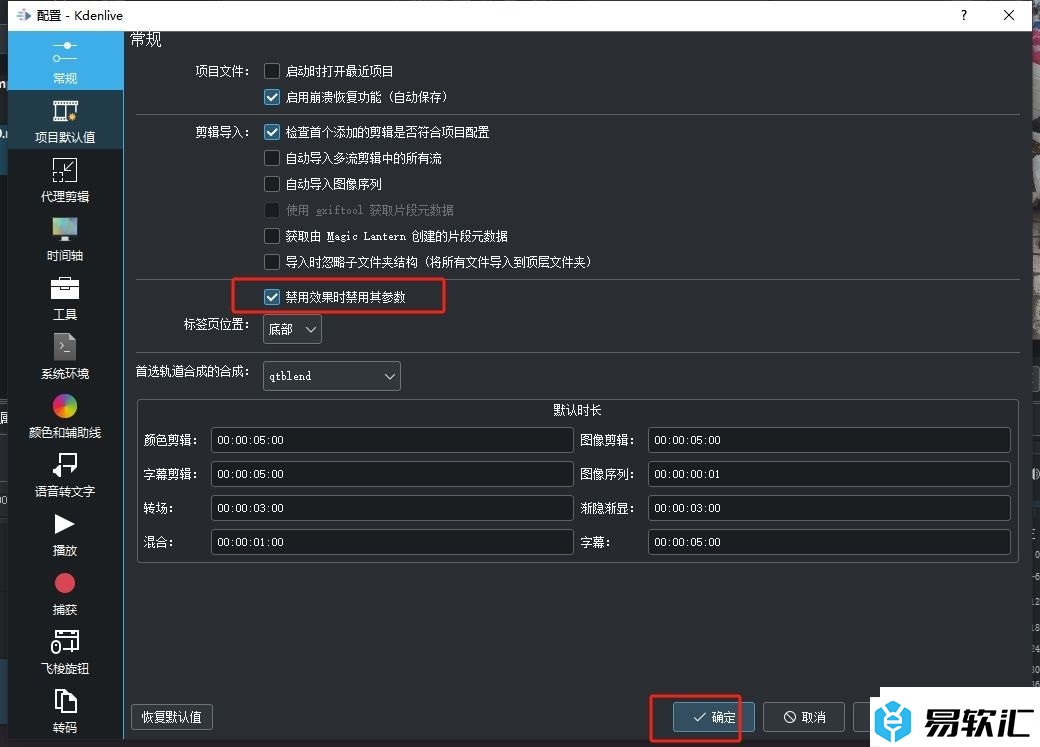This screenshot has height=747, width=1040.
Task: Open the 时间轴 timeline settings page
Action: pyautogui.click(x=65, y=238)
